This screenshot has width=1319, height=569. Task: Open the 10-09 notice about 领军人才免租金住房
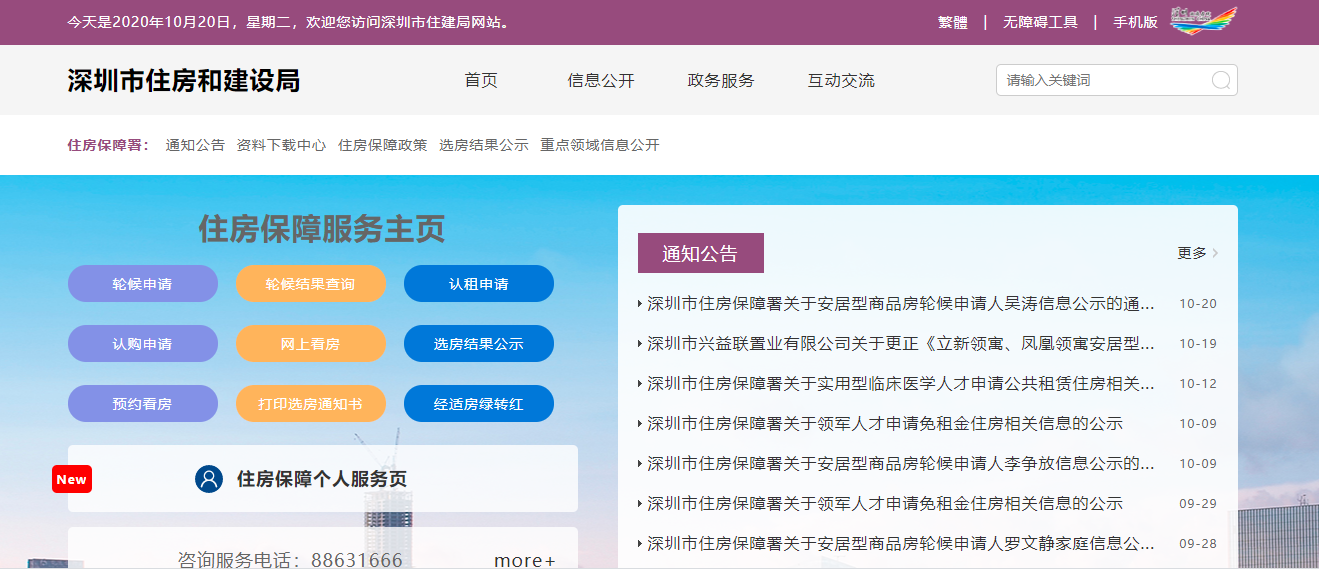[x=885, y=423]
